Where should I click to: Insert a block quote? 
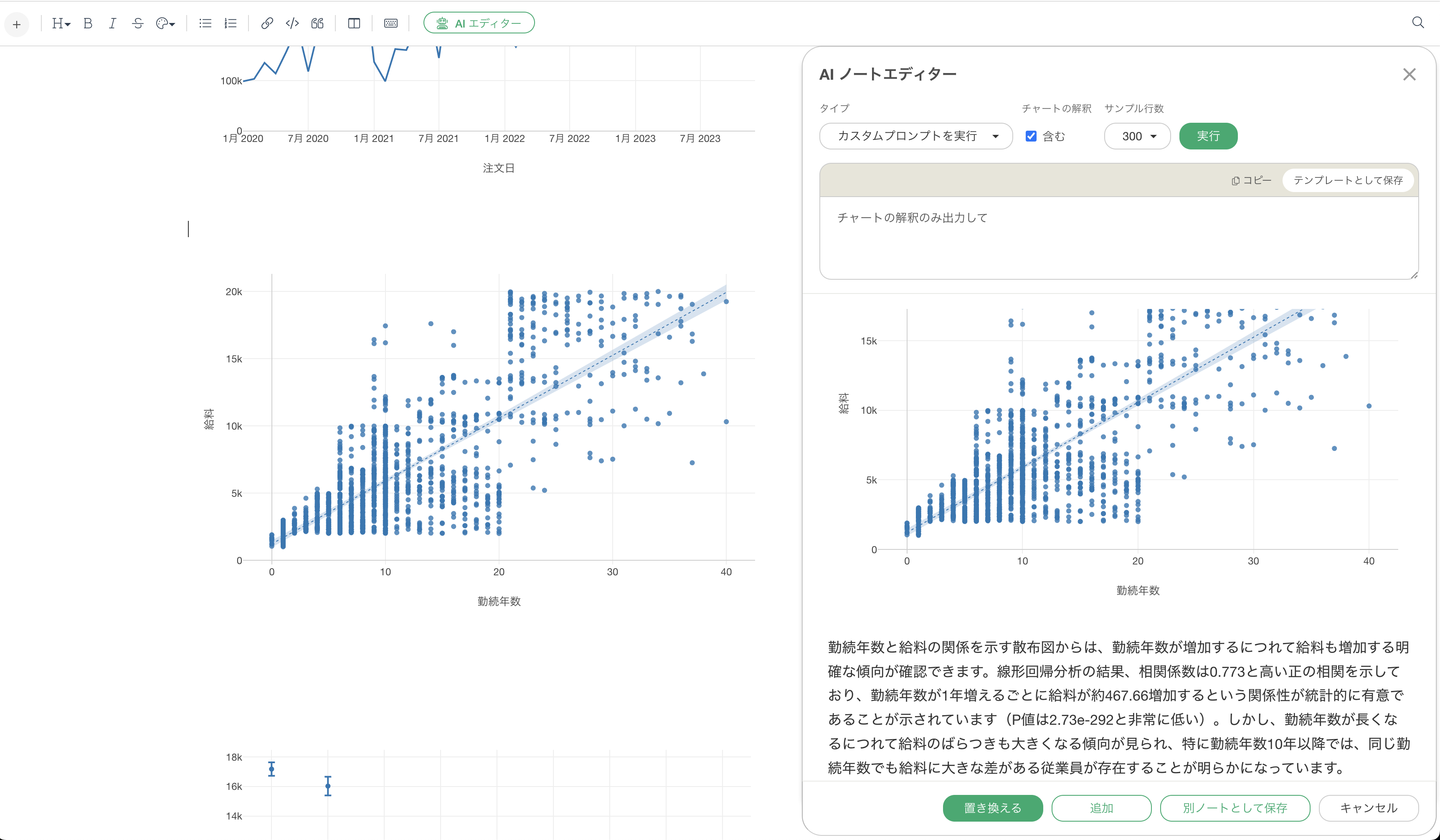point(318,23)
